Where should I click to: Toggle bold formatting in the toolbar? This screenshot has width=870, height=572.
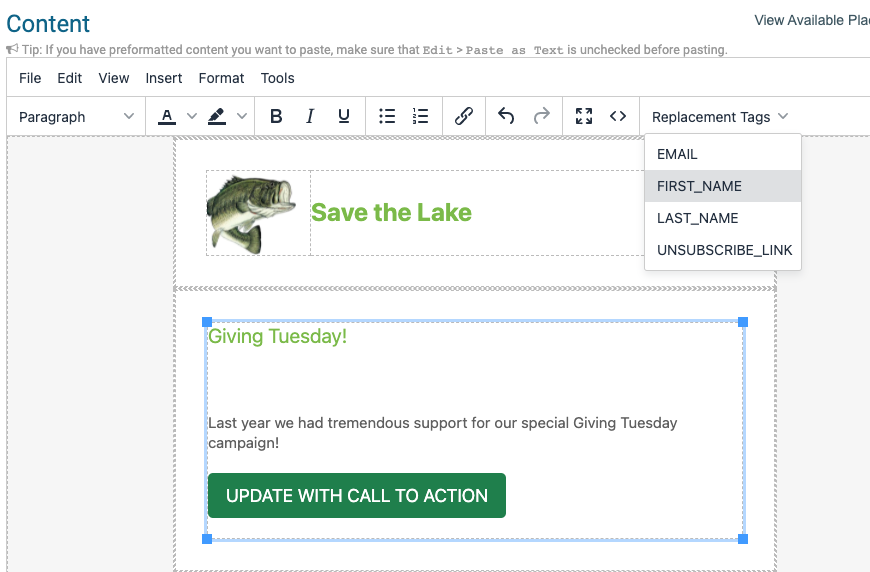coord(276,117)
